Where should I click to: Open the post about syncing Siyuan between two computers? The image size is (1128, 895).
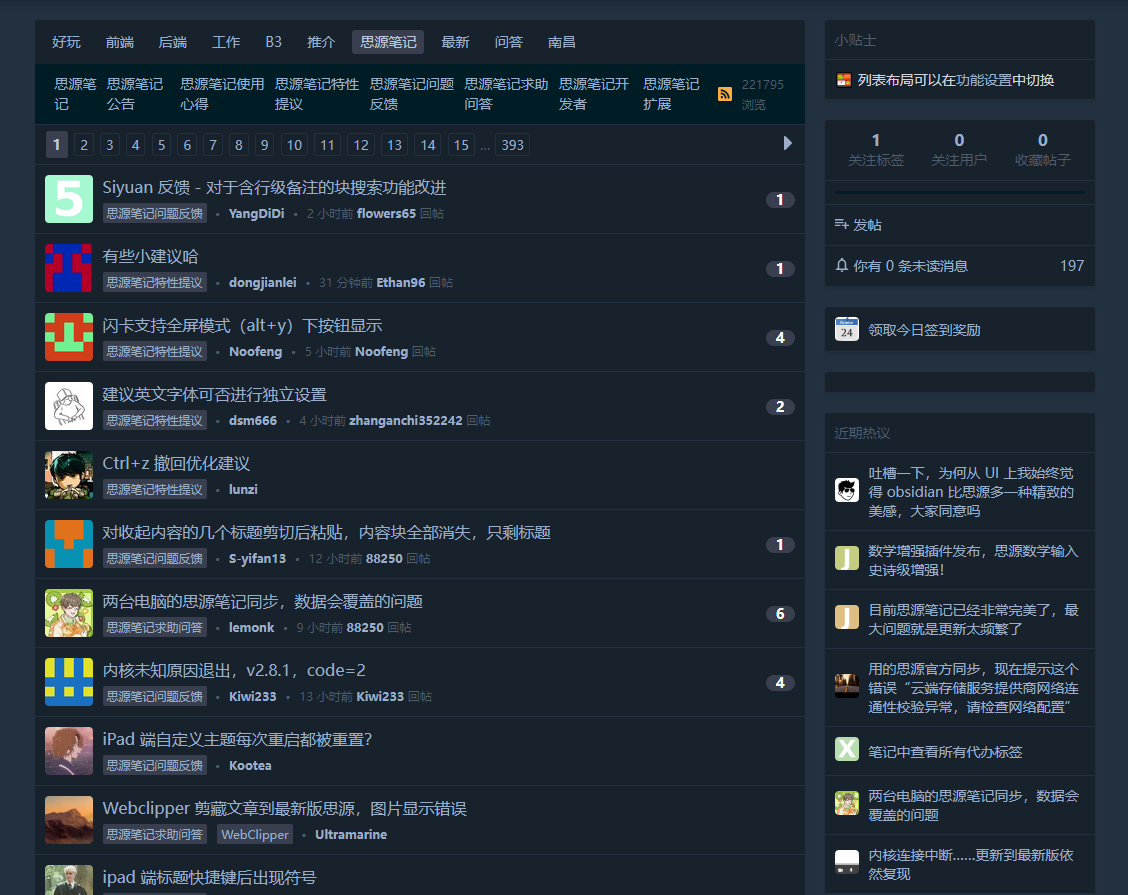(x=263, y=601)
